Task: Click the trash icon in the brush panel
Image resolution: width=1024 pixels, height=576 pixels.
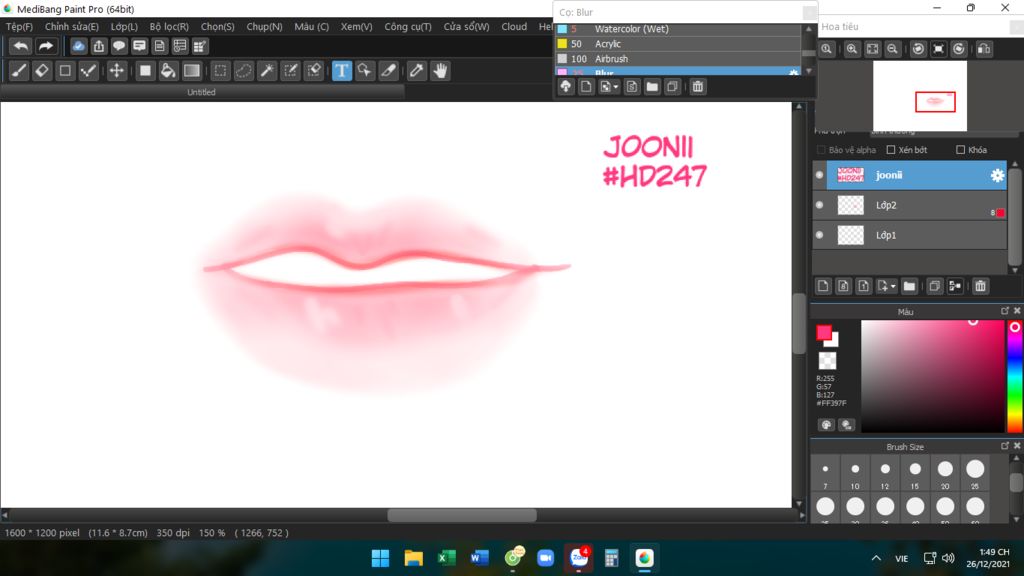Action: [697, 86]
